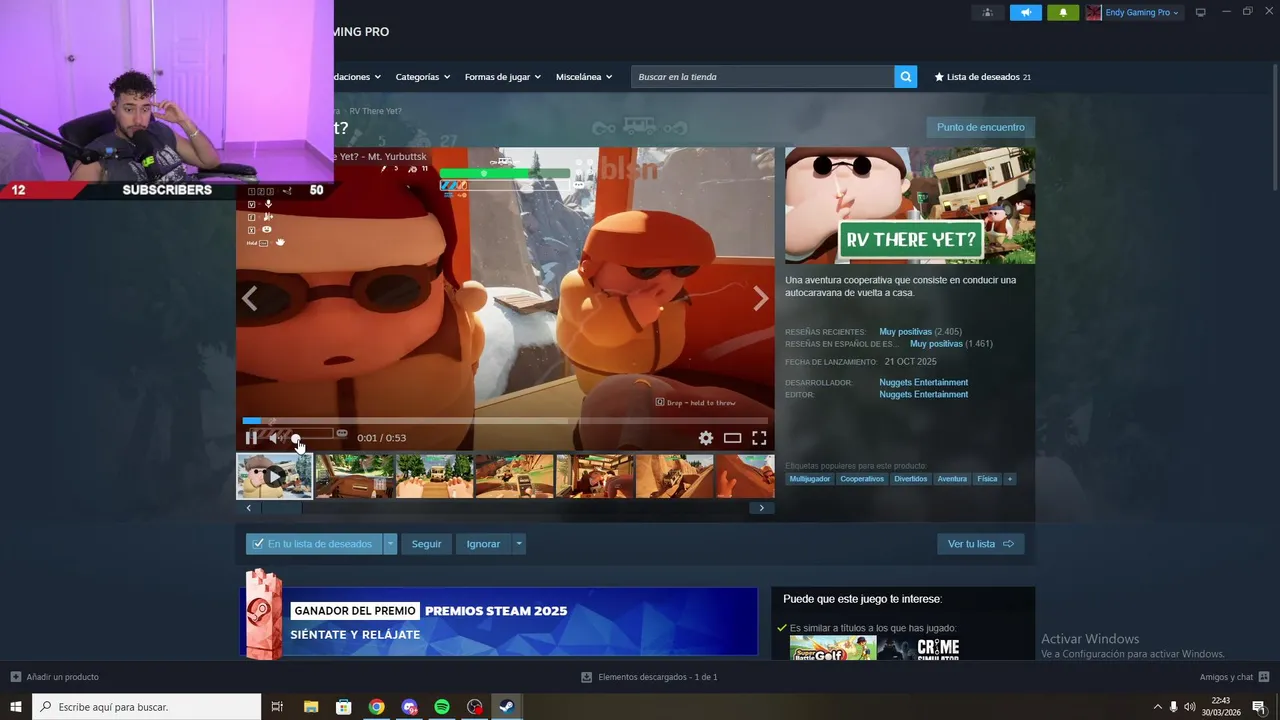The height and width of the screenshot is (720, 1280).
Task: Open the Miscelánea menu
Action: (584, 77)
